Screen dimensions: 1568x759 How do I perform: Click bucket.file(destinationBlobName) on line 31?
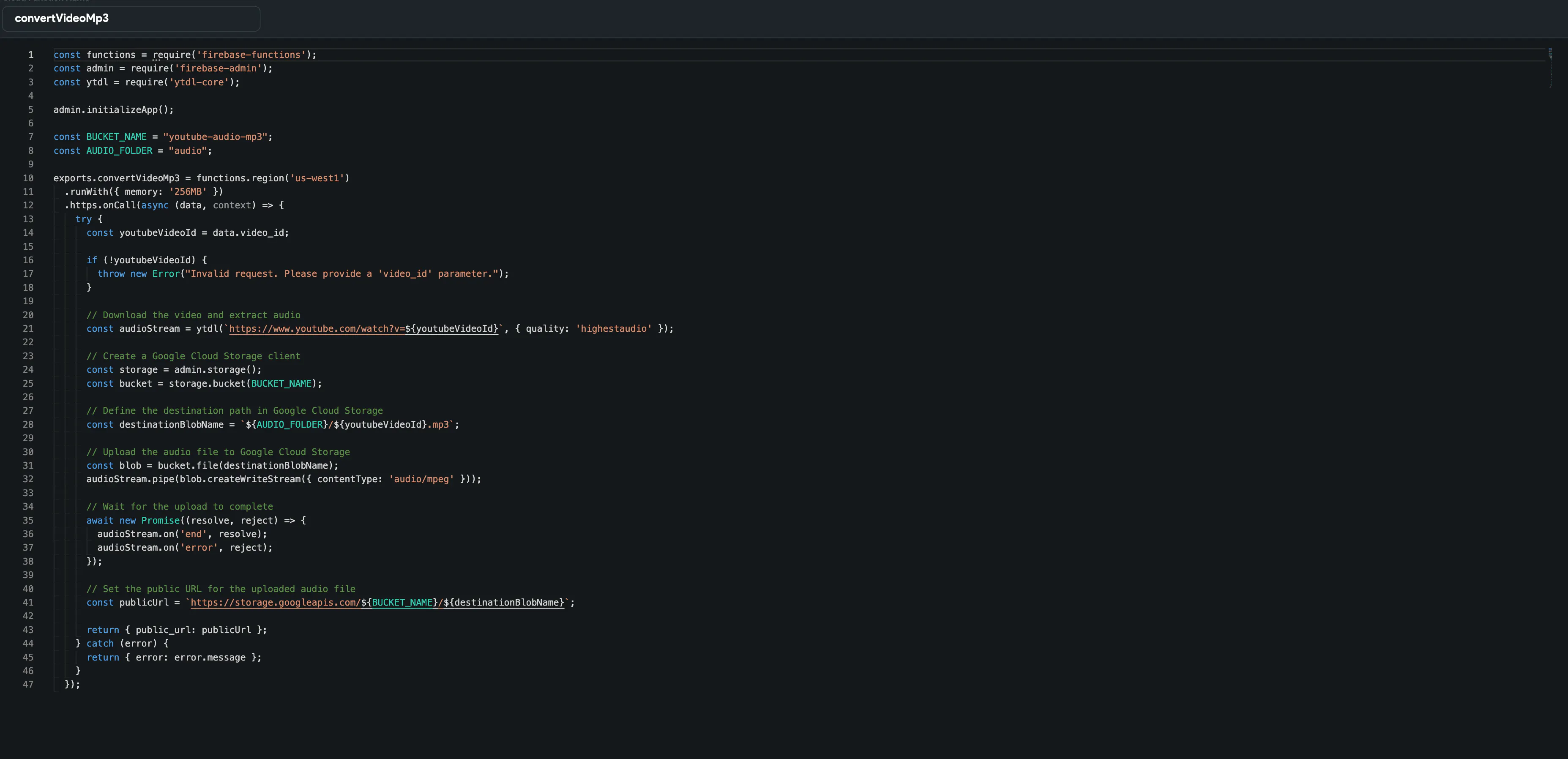245,466
